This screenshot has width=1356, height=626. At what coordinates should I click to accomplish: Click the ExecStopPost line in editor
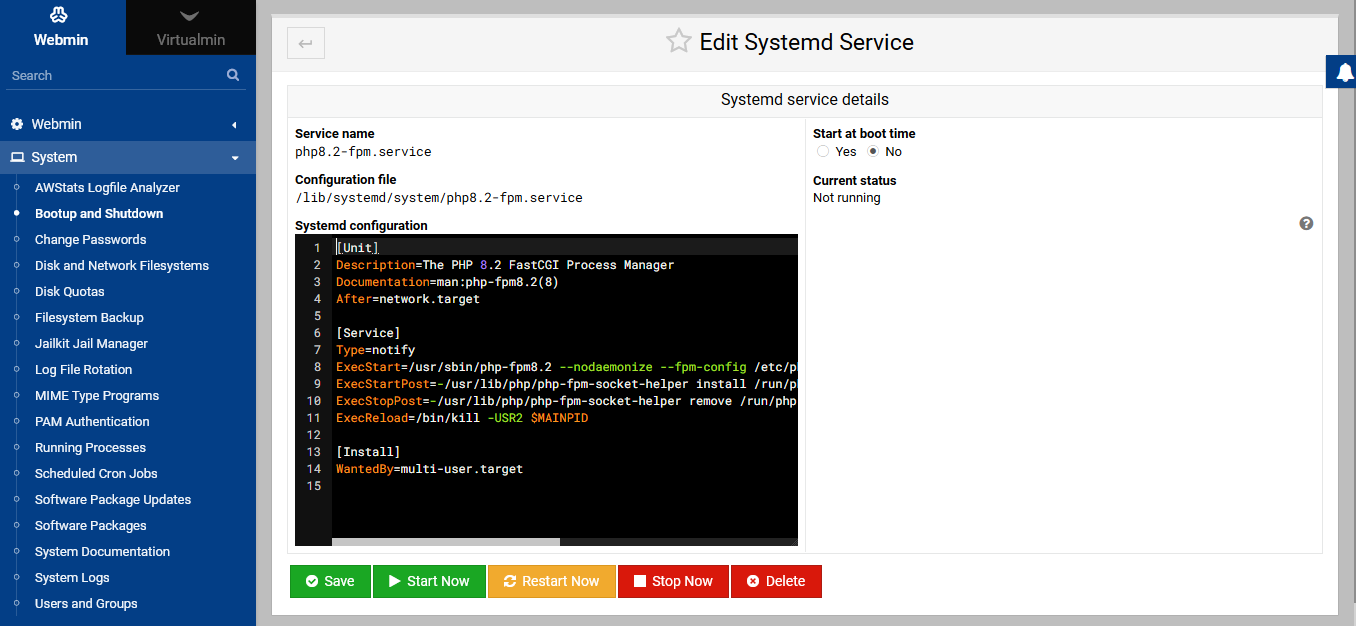click(x=566, y=401)
